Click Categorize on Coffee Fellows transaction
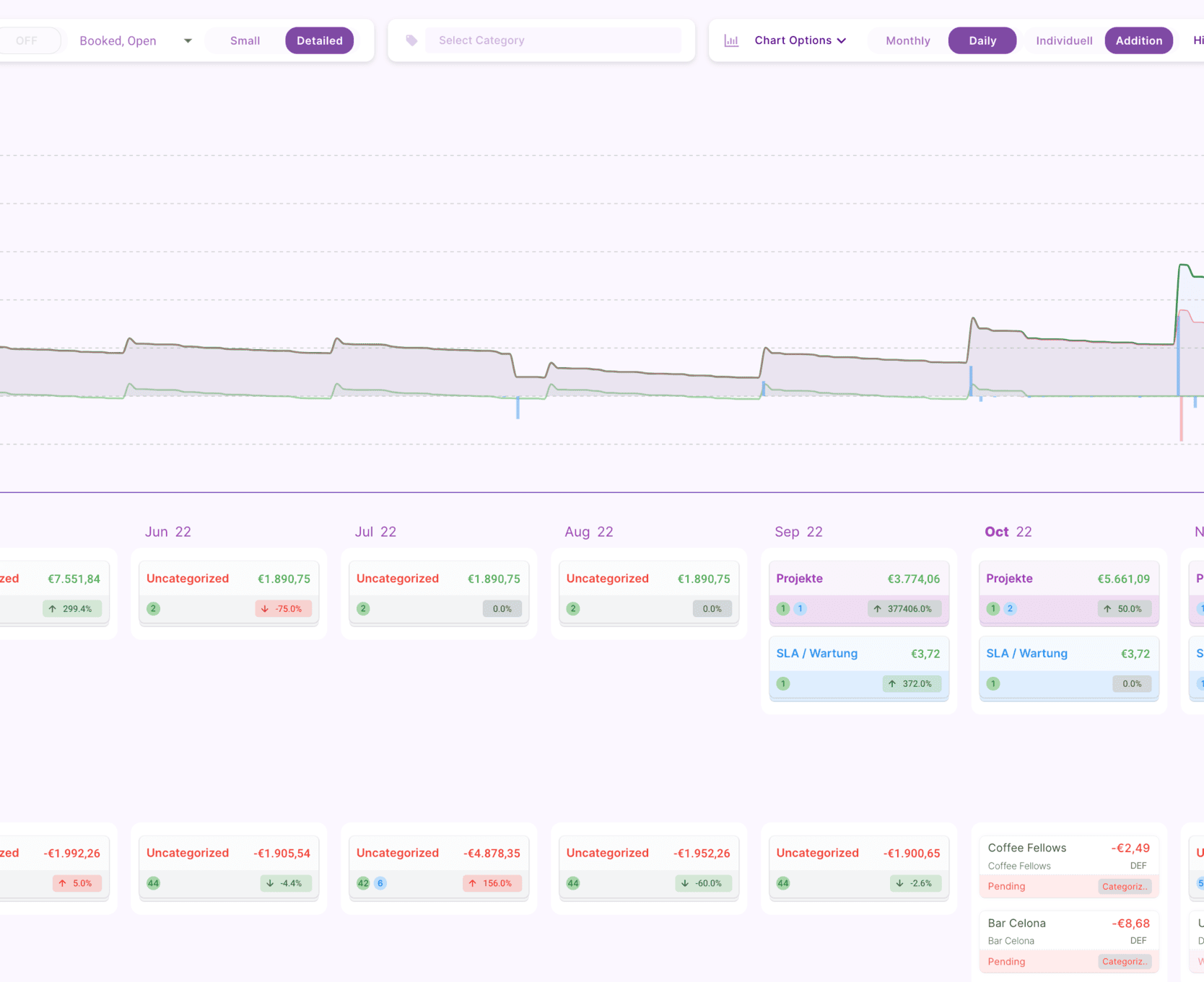The image size is (1204, 982). [1124, 887]
